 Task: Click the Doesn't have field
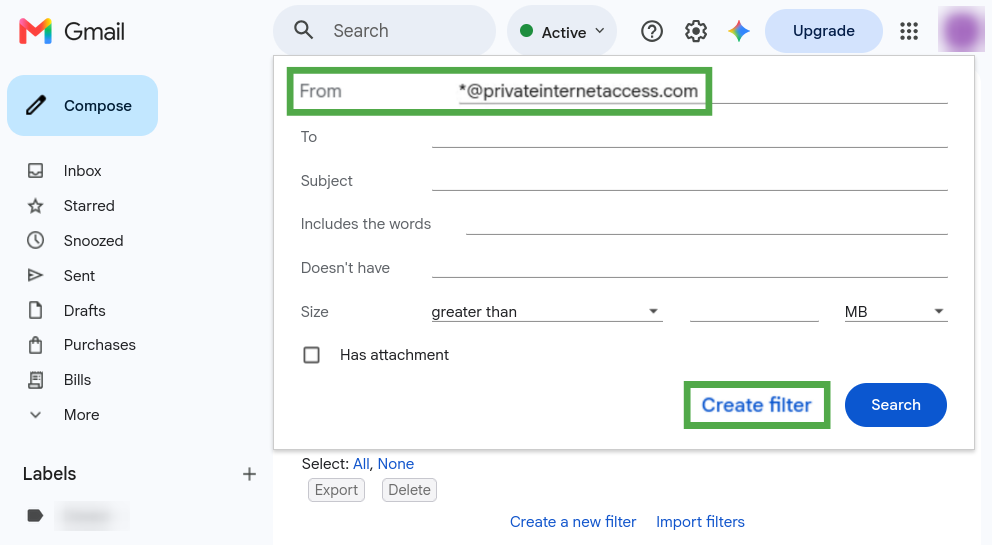pos(690,268)
